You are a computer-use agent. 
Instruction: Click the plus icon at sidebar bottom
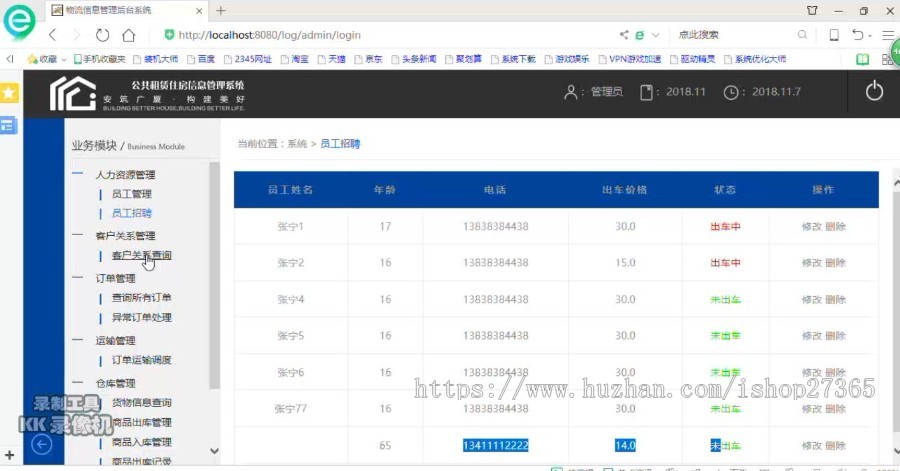9,456
